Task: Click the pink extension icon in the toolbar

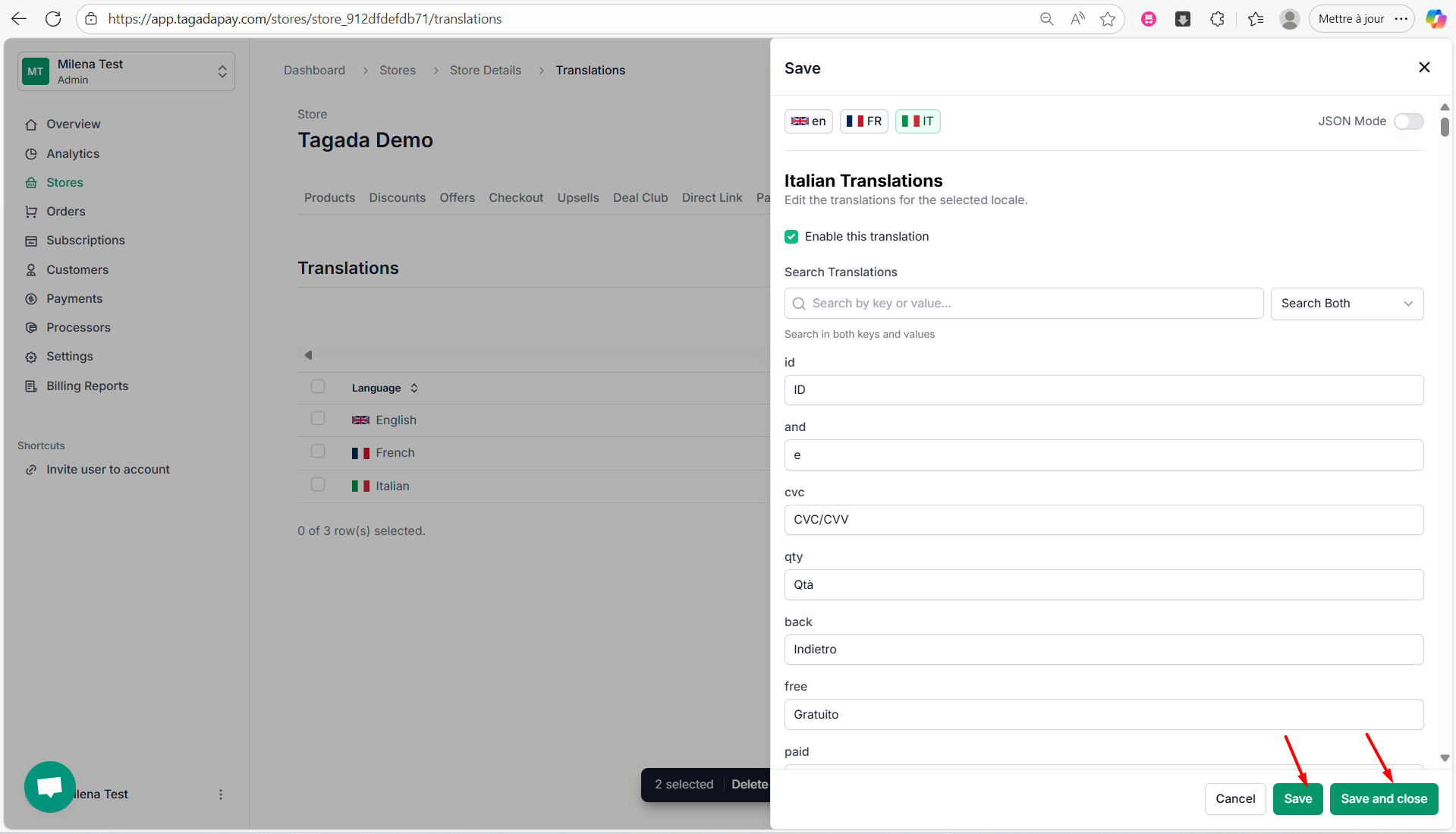Action: point(1149,19)
